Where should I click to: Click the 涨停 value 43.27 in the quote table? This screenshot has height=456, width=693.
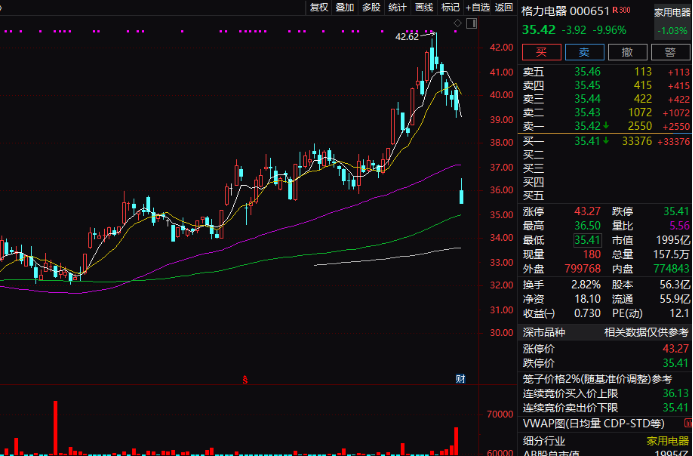(x=587, y=212)
